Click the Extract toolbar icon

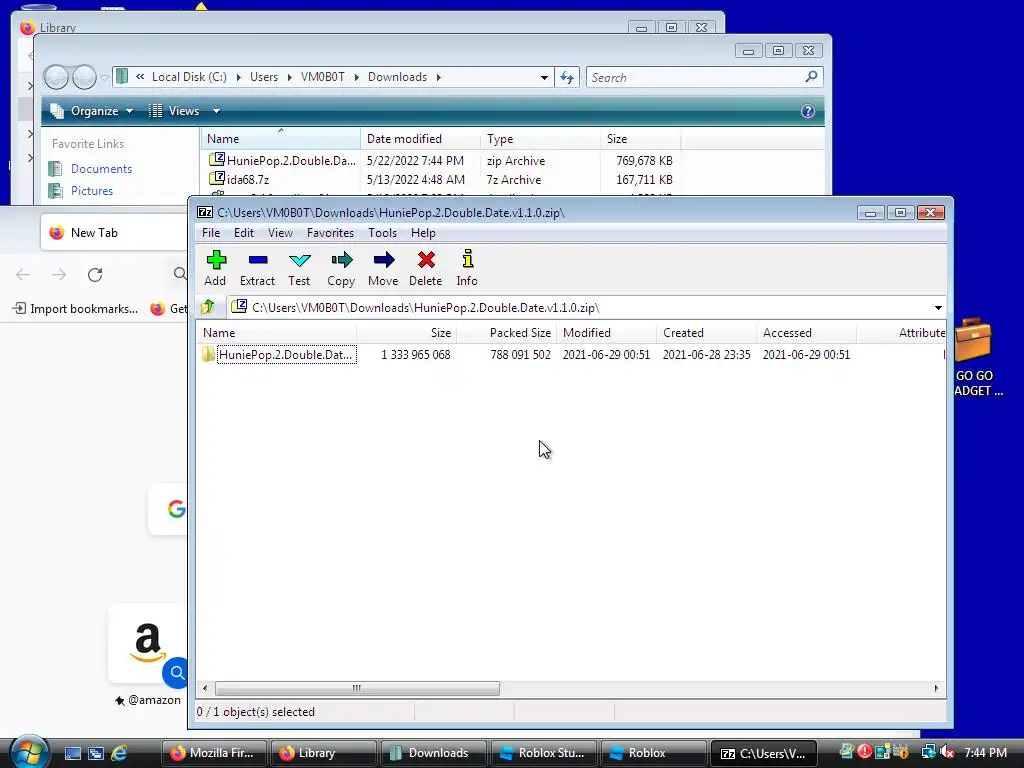pyautogui.click(x=258, y=260)
